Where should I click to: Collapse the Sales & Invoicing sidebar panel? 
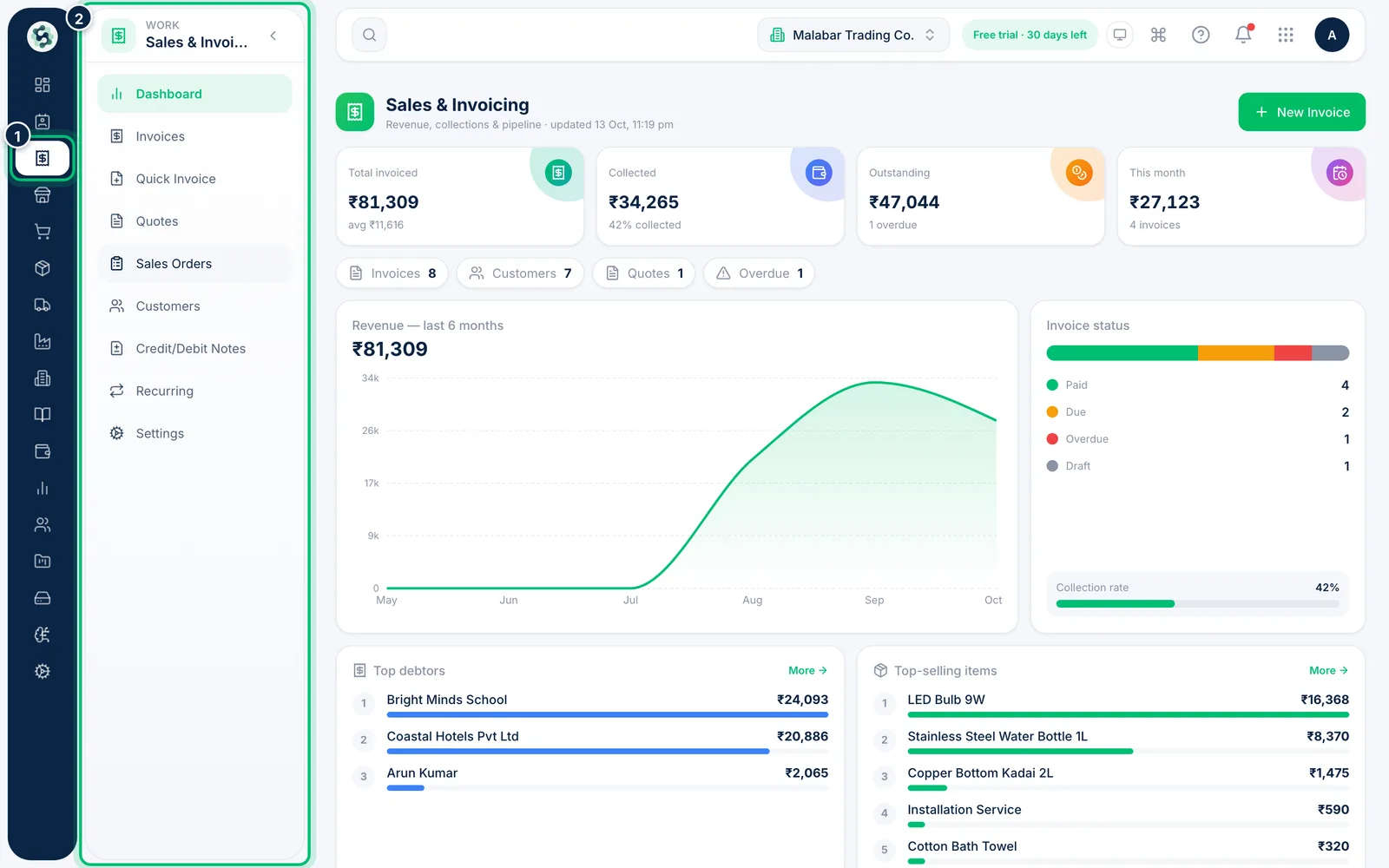(273, 36)
